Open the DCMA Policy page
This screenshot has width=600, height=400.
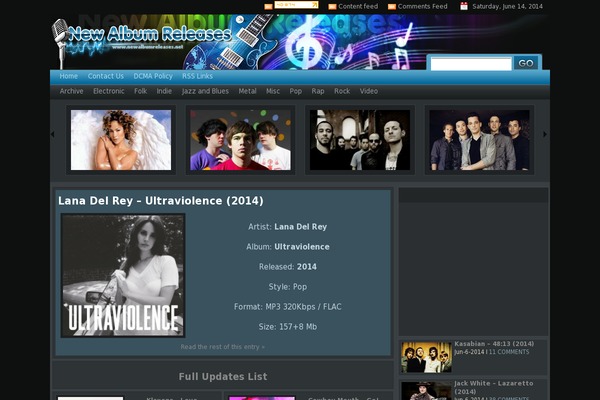point(153,76)
